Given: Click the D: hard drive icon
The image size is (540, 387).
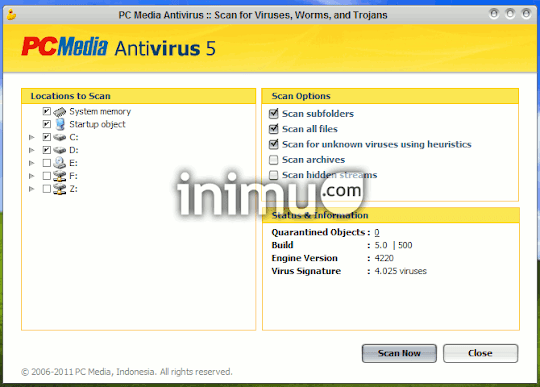Looking at the screenshot, I should click(x=60, y=150).
